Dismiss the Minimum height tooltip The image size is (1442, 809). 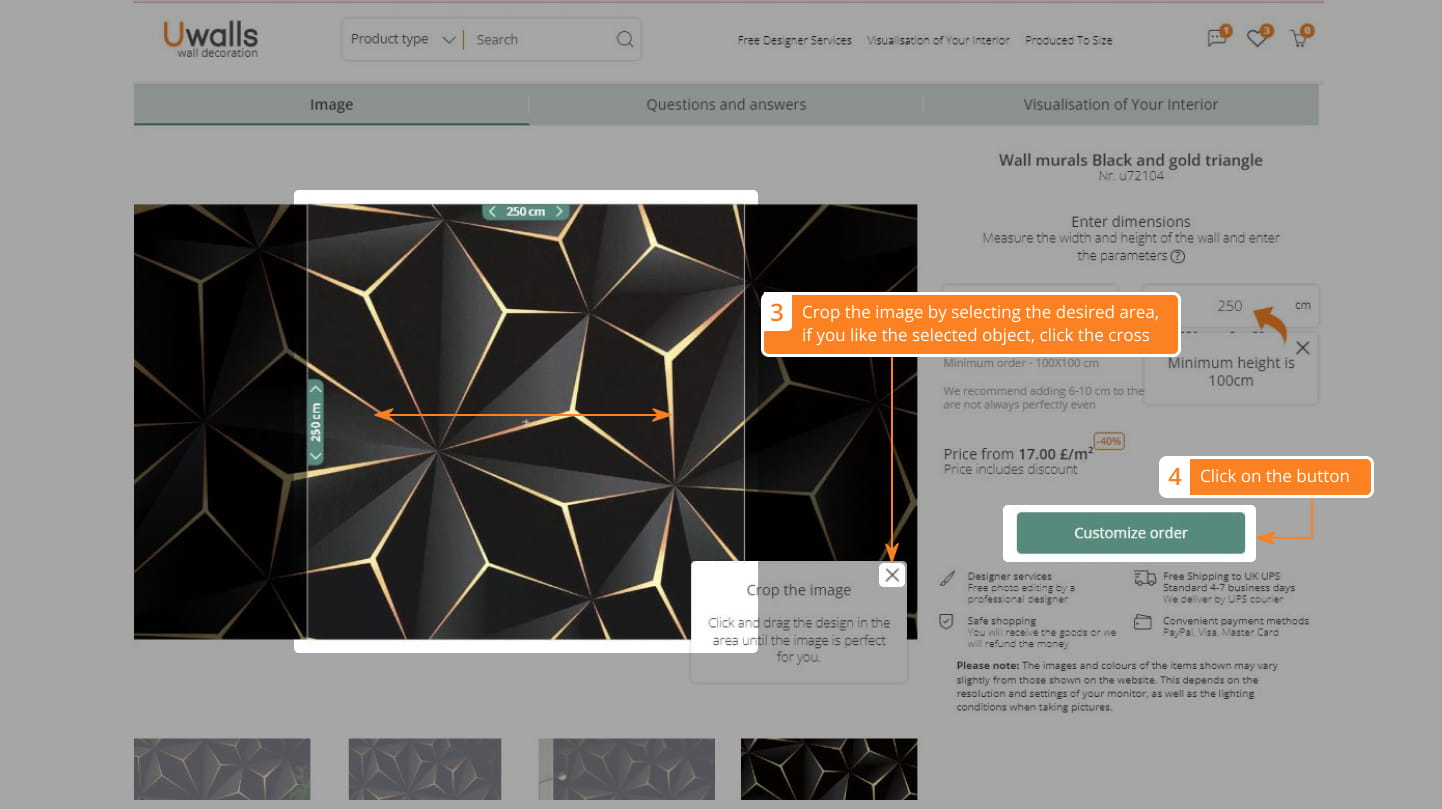coord(1302,348)
